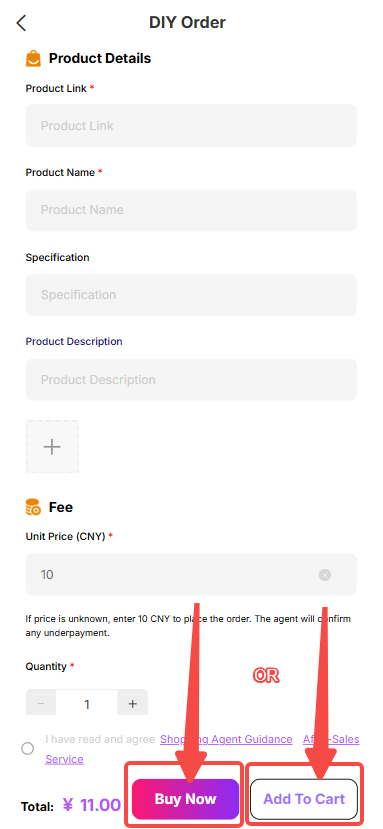Click the coin stack Fee icon
This screenshot has width=383, height=829.
[33, 507]
